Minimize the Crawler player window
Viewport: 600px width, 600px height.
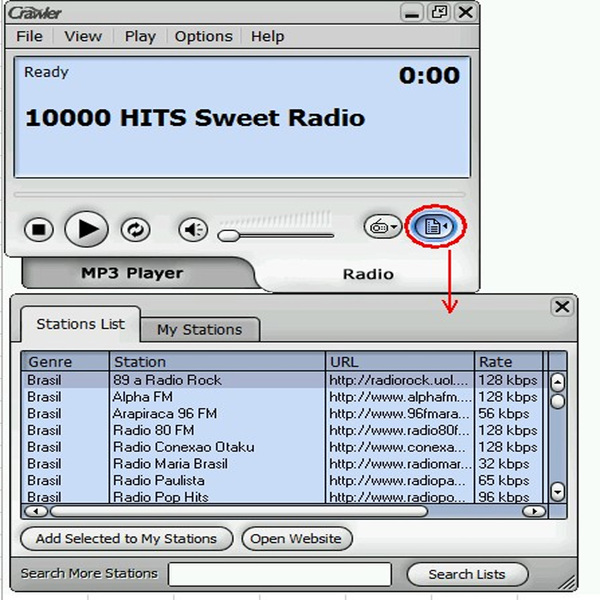pos(412,13)
